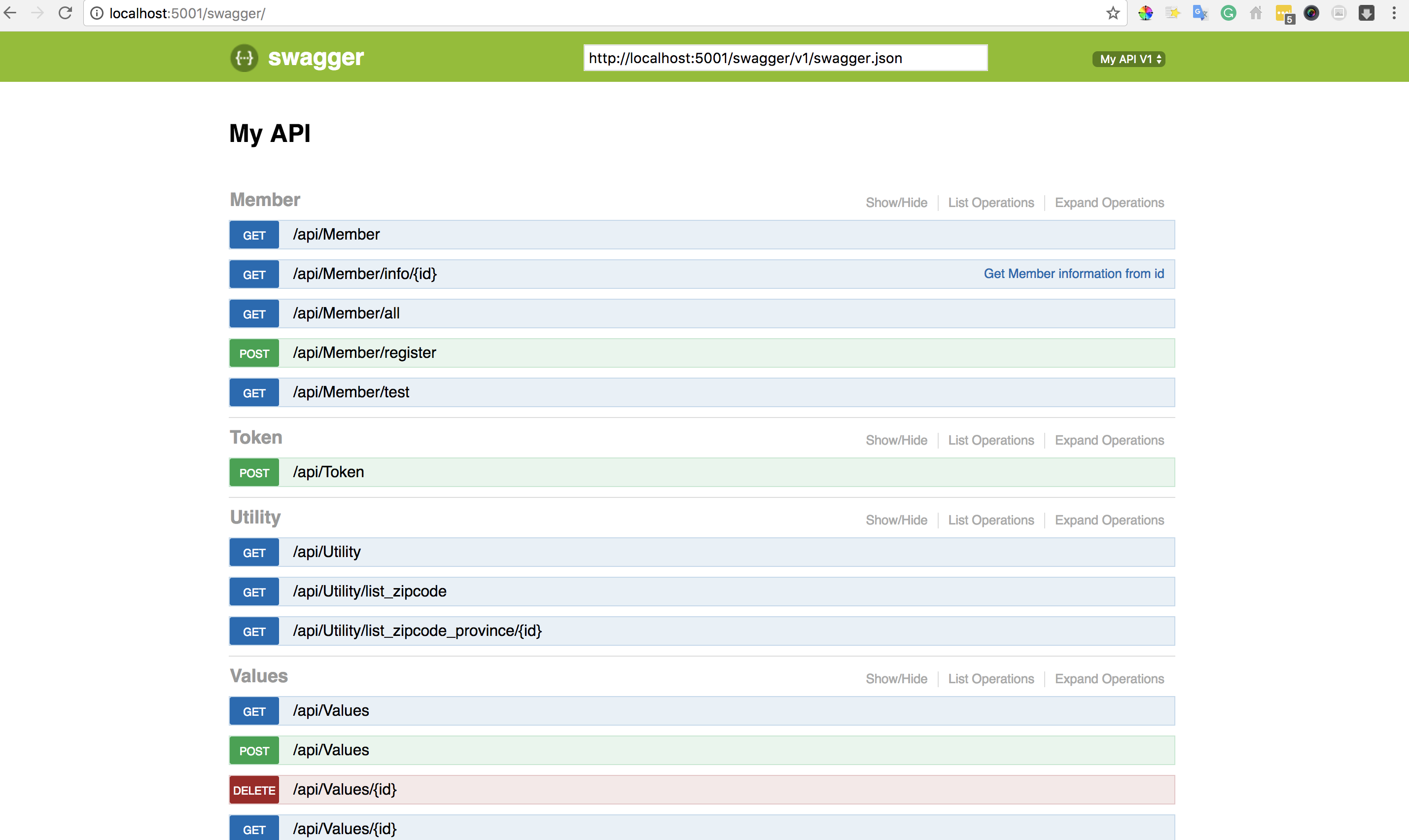
Task: Expand the /api/Member/register endpoint path
Action: pyautogui.click(x=364, y=352)
